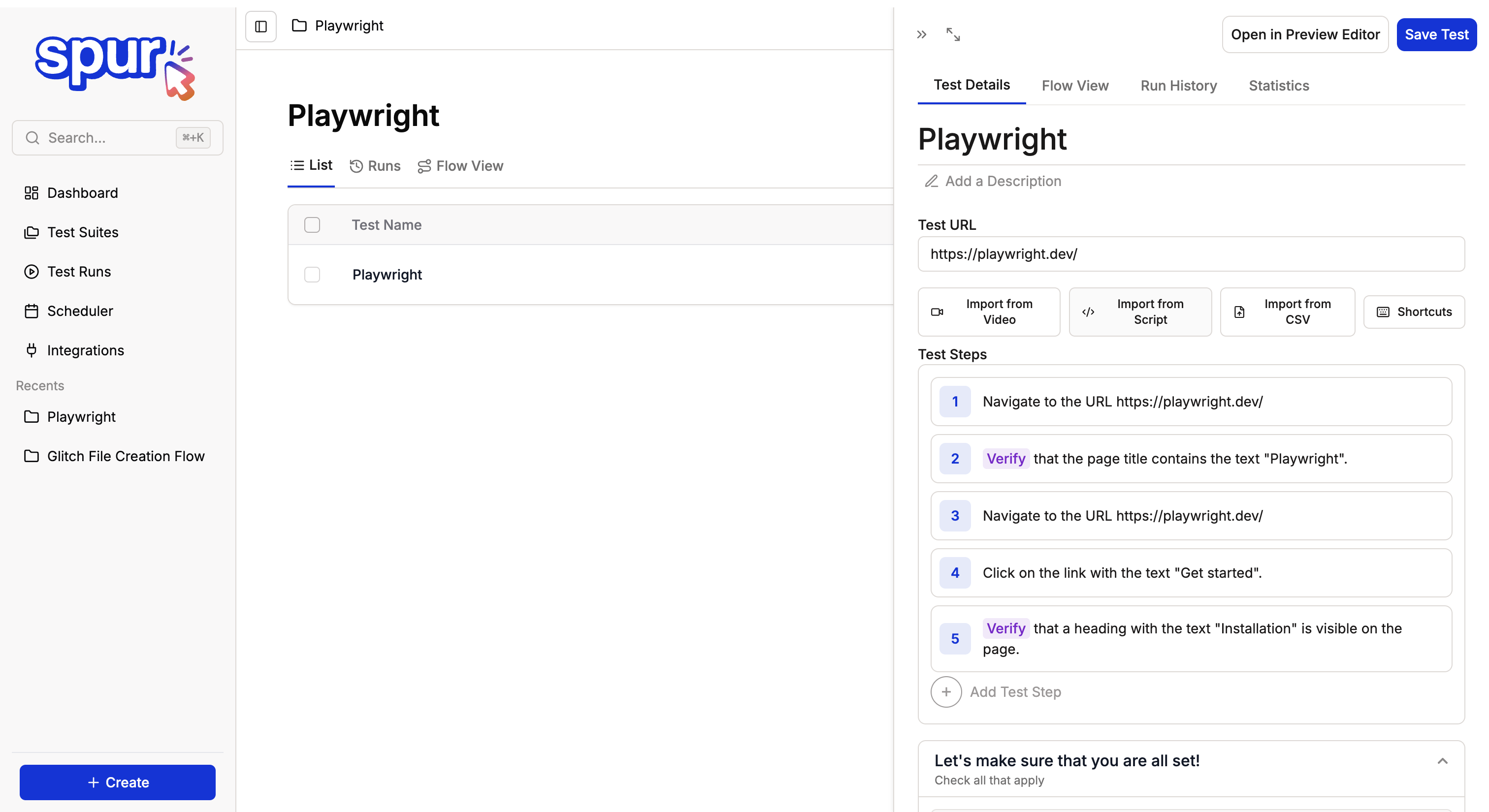Click into the Test URL field
1489x812 pixels.
coord(1190,254)
